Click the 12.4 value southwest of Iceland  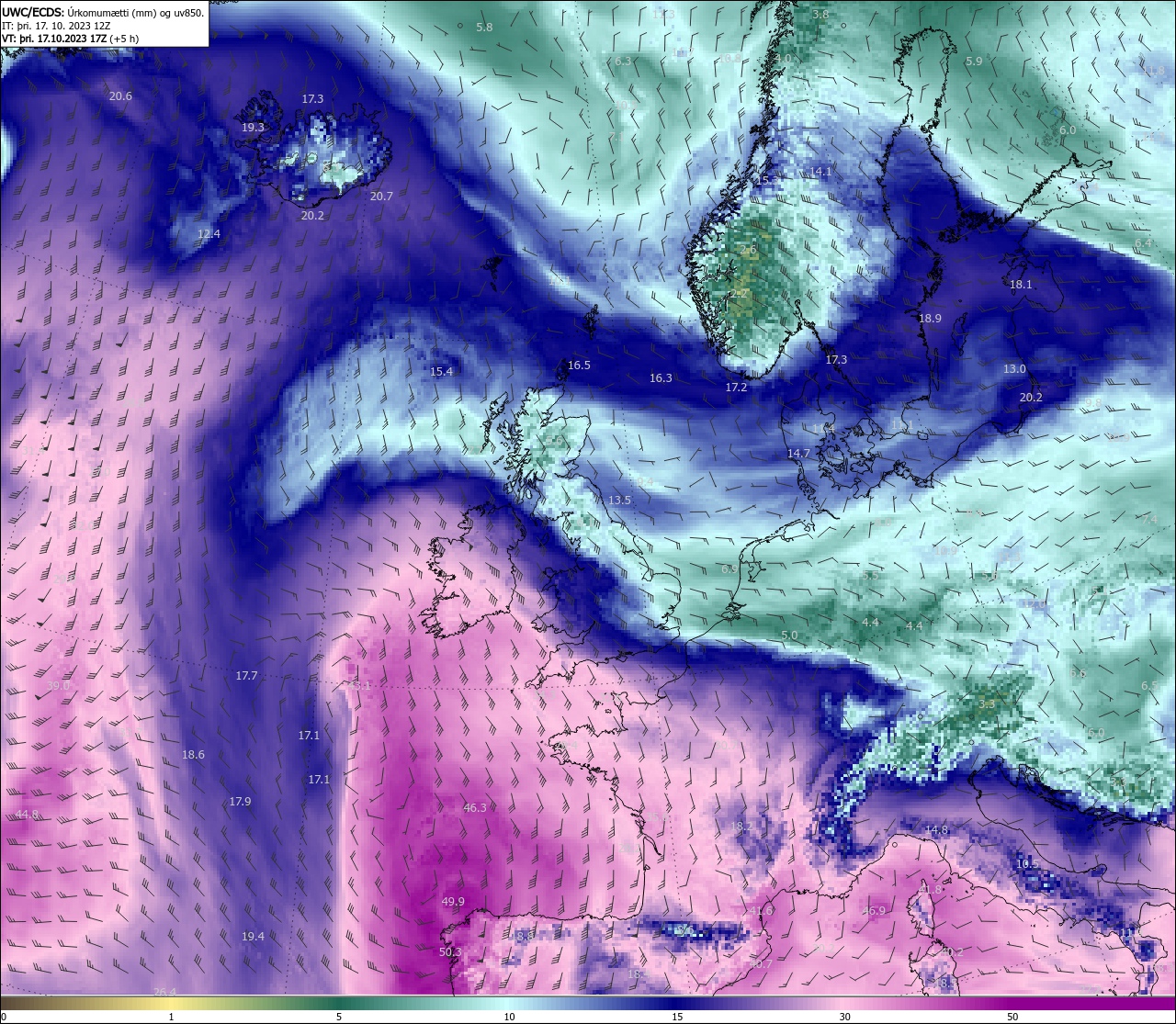click(x=209, y=234)
